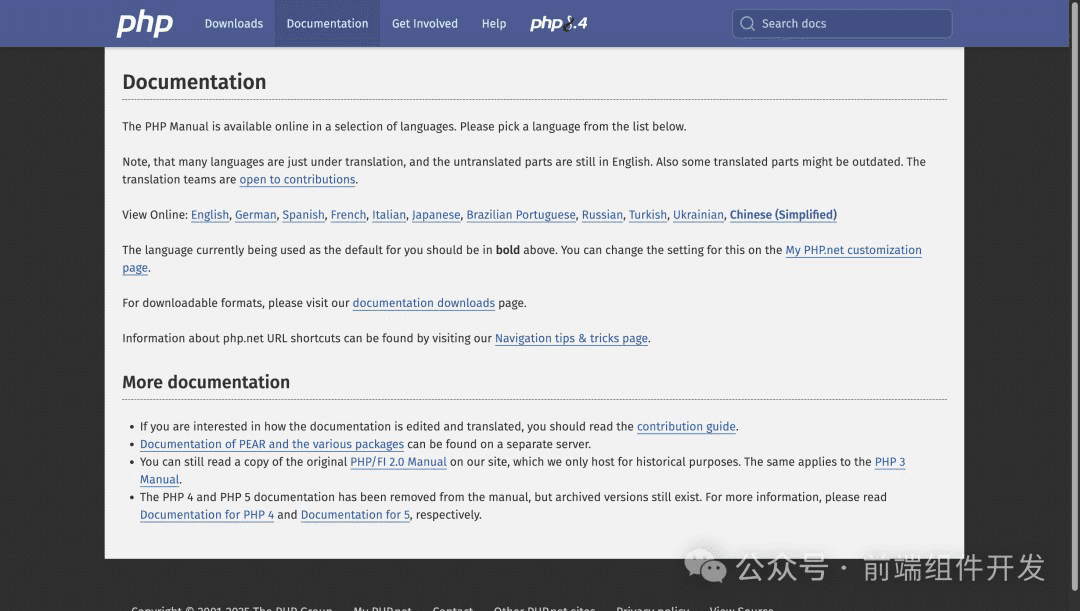View the manual in German
The width and height of the screenshot is (1080, 611).
(x=256, y=215)
